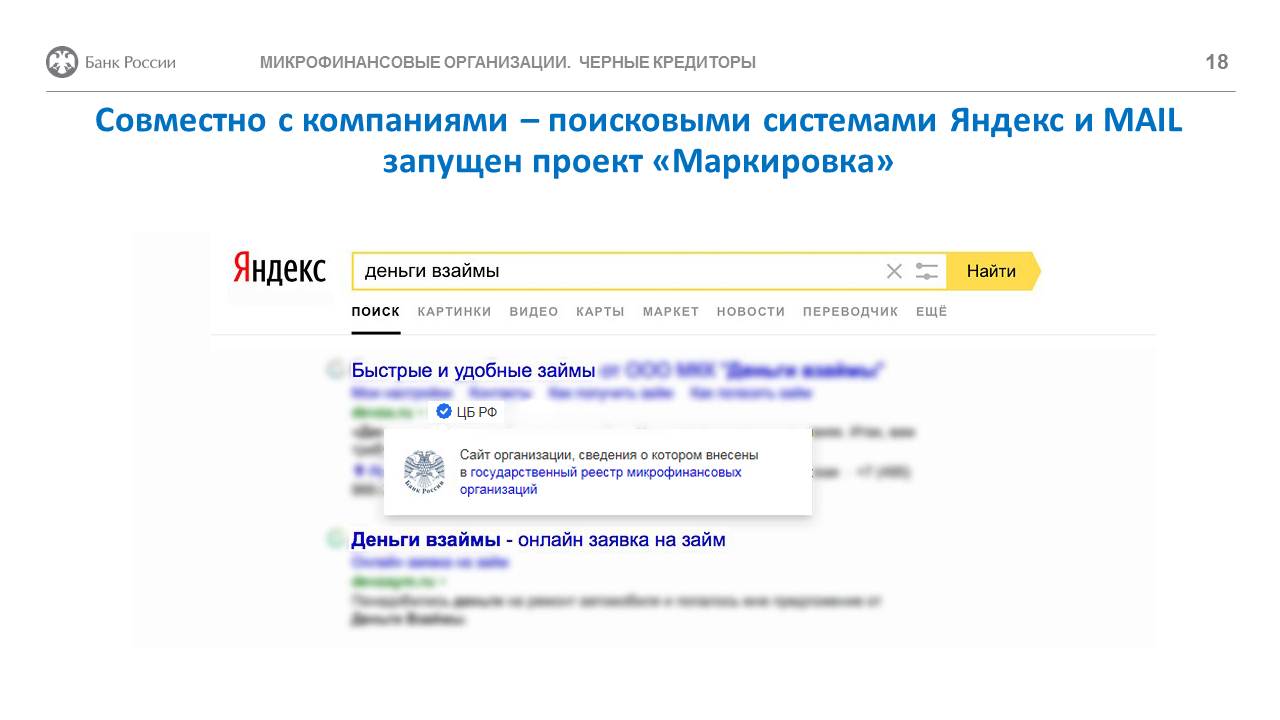
Task: Clear the search query with the X icon
Action: click(x=894, y=271)
